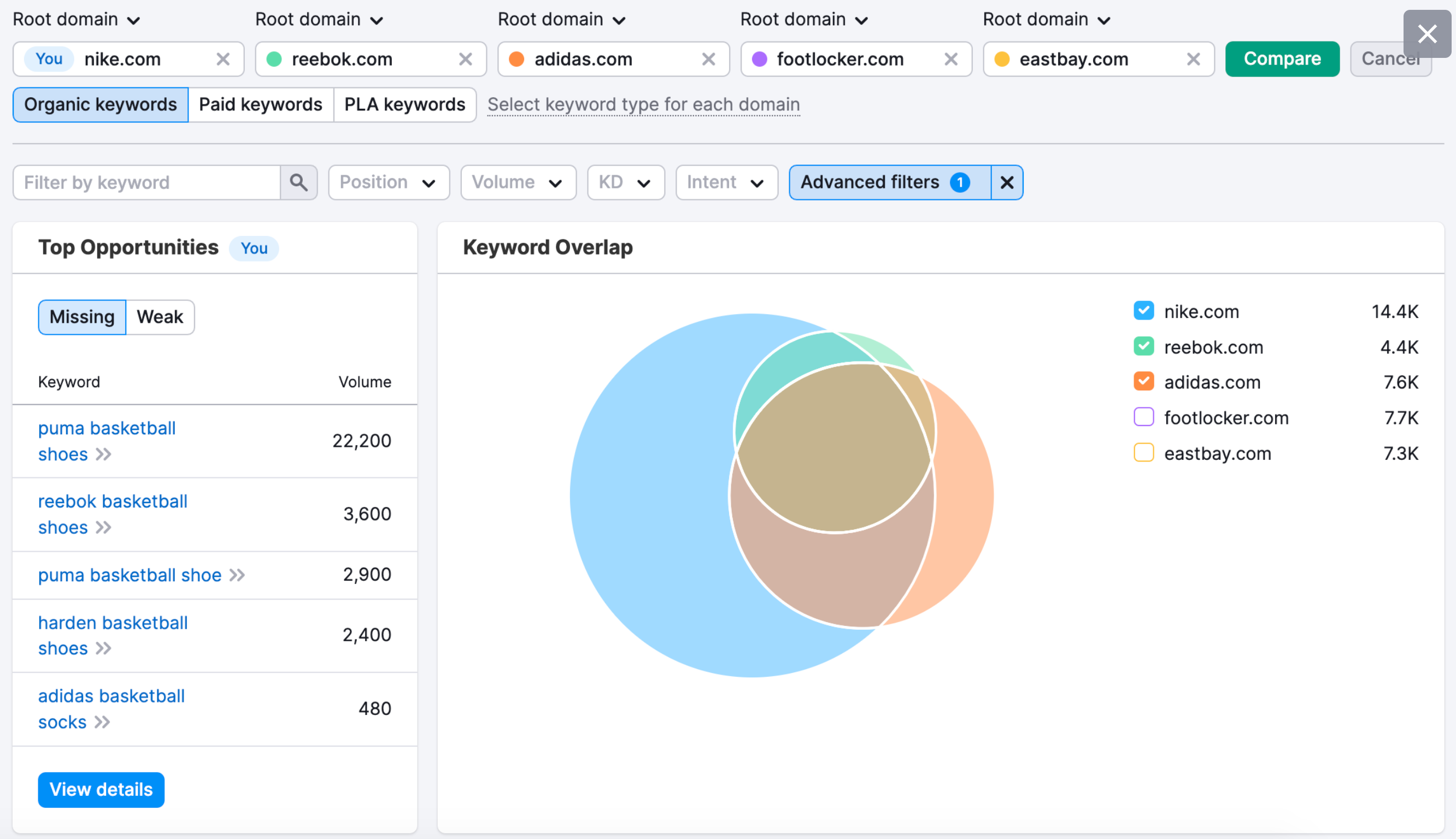Click the Volume column header
This screenshot has width=1456, height=839.
coord(365,381)
